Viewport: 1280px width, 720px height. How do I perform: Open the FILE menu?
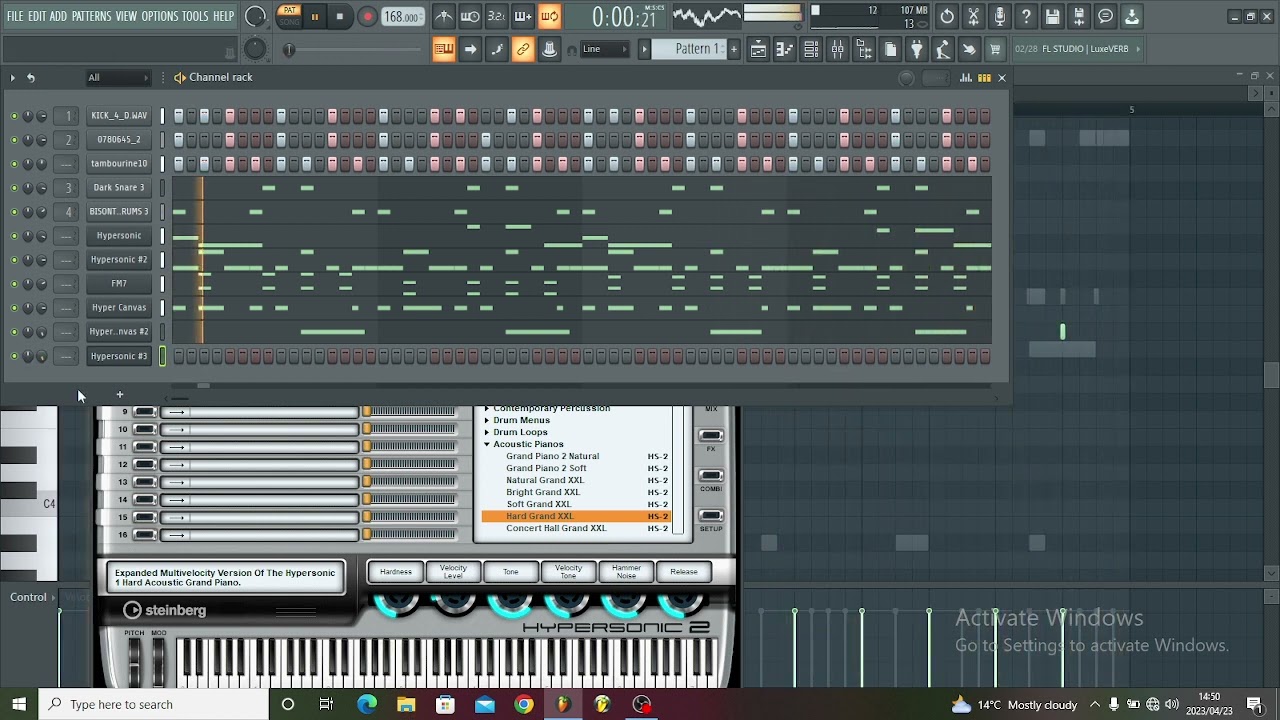15,16
